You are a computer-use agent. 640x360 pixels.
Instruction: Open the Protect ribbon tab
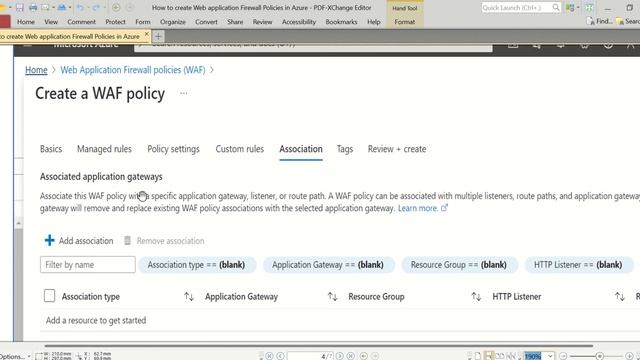[116, 22]
